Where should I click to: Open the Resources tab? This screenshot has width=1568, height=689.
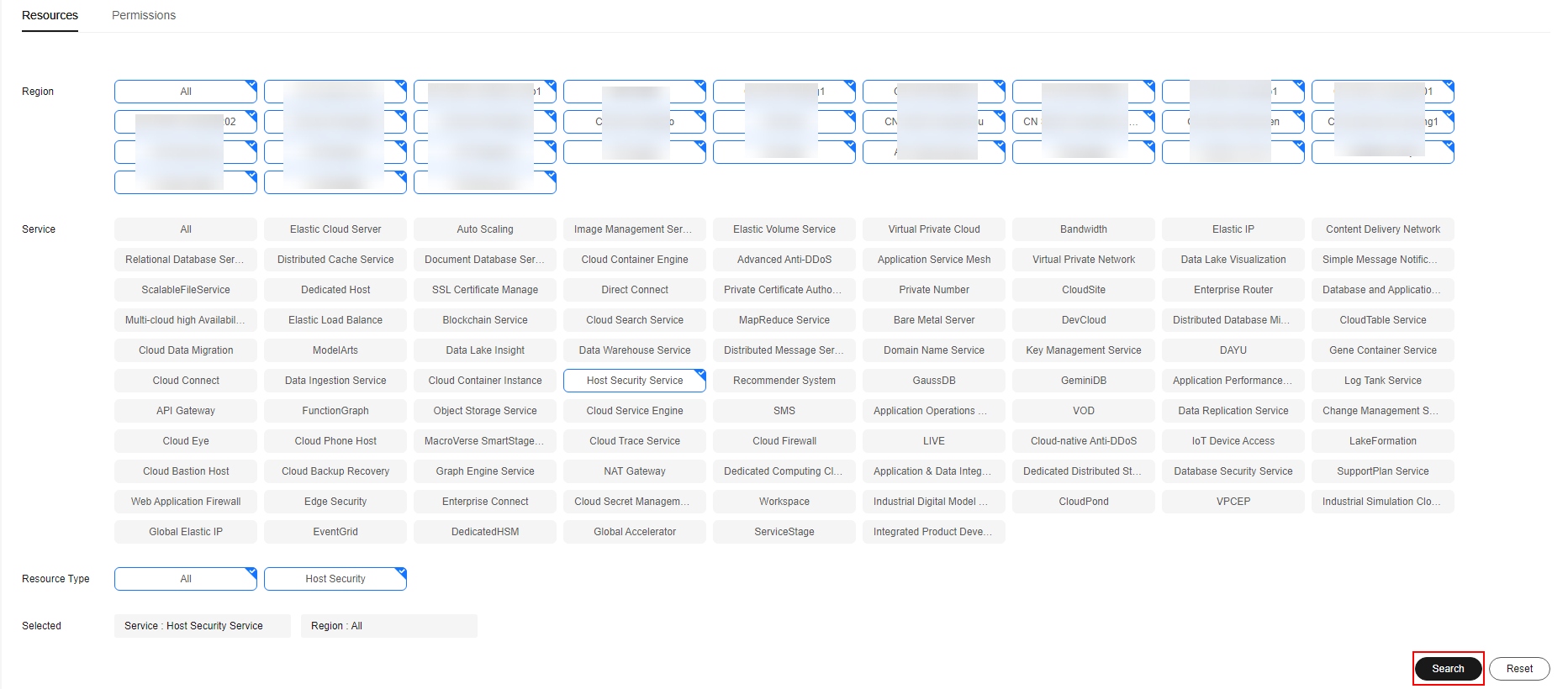(x=50, y=15)
